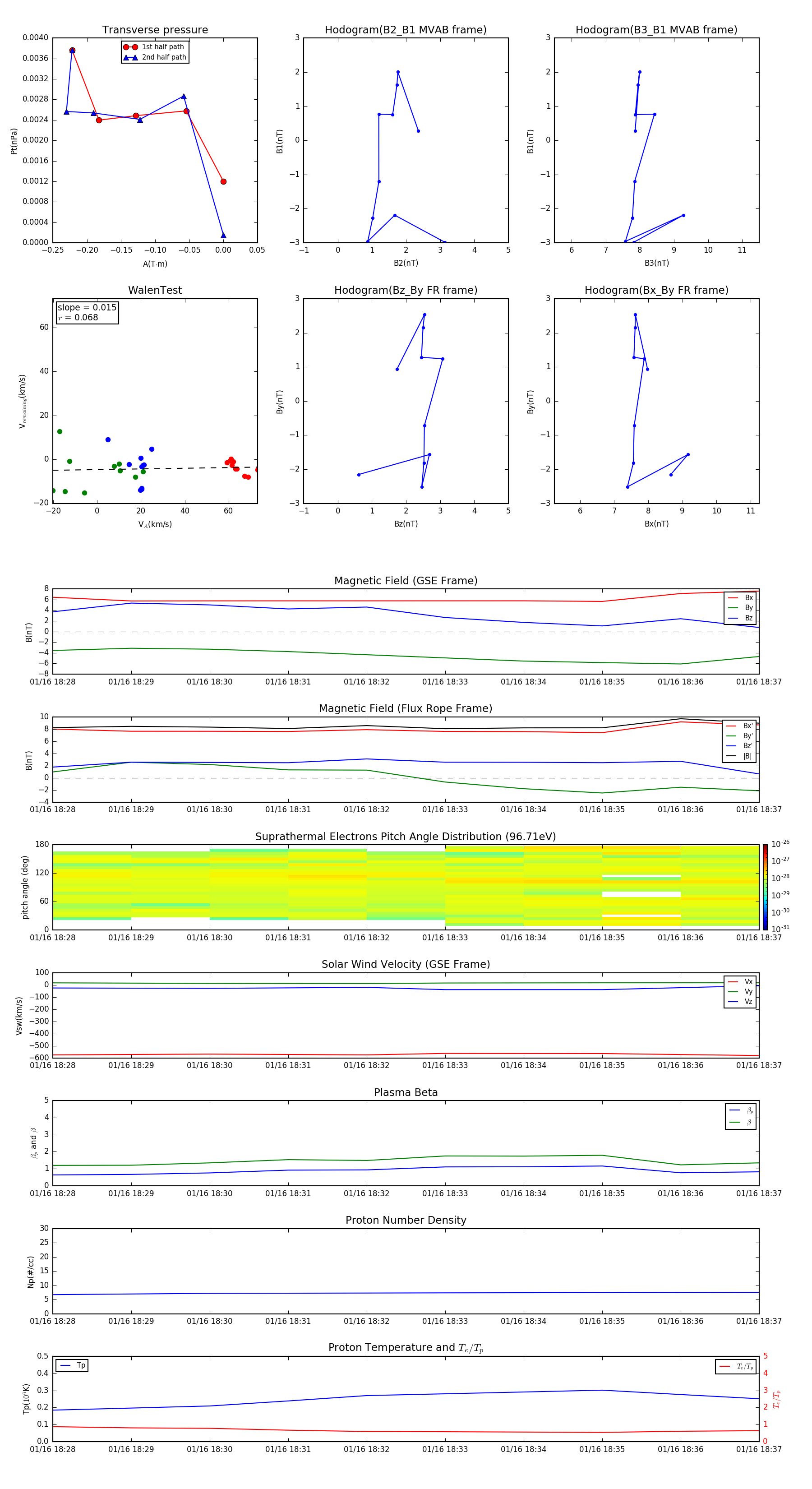Select the Tp legend entry

click(72, 1365)
